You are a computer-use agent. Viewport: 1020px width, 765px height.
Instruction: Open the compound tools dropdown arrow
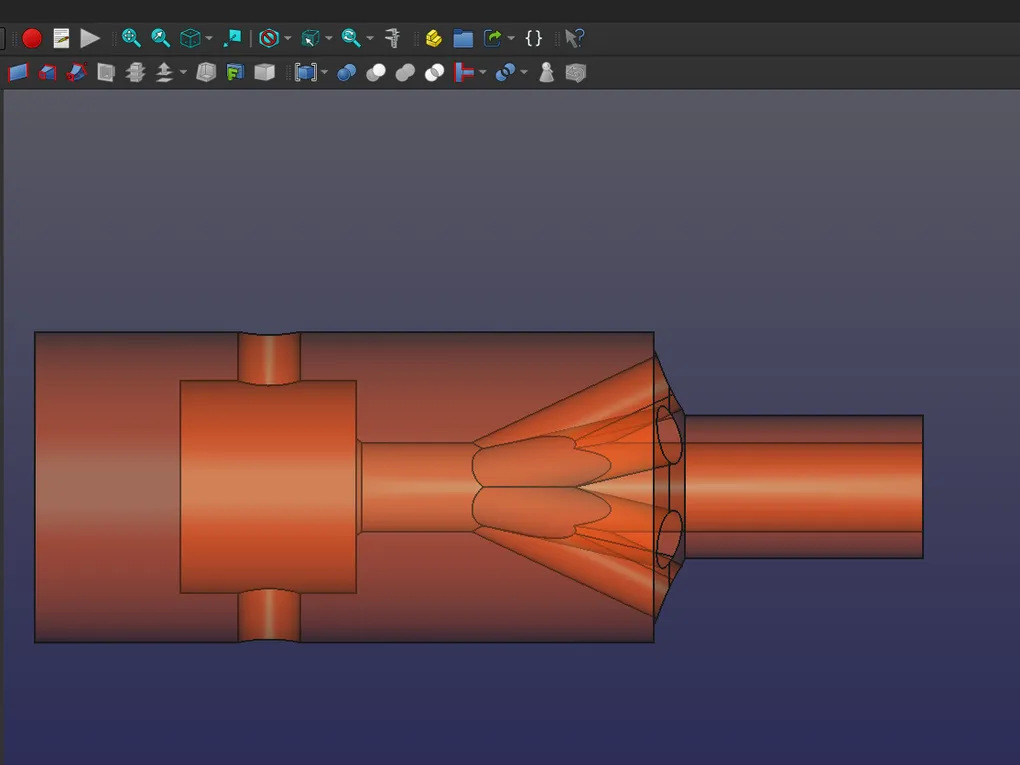[x=324, y=74]
